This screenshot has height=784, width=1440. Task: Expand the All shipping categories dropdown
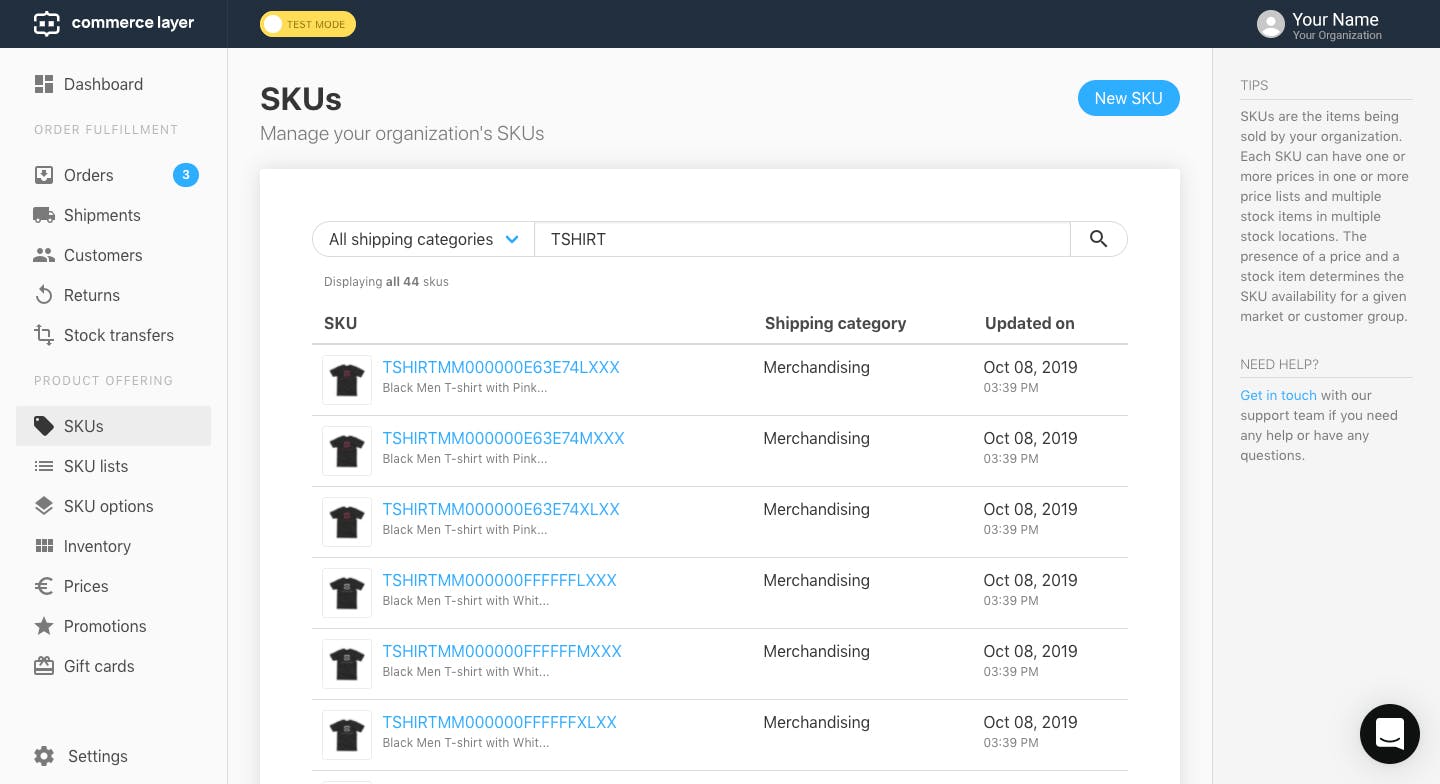pos(424,239)
